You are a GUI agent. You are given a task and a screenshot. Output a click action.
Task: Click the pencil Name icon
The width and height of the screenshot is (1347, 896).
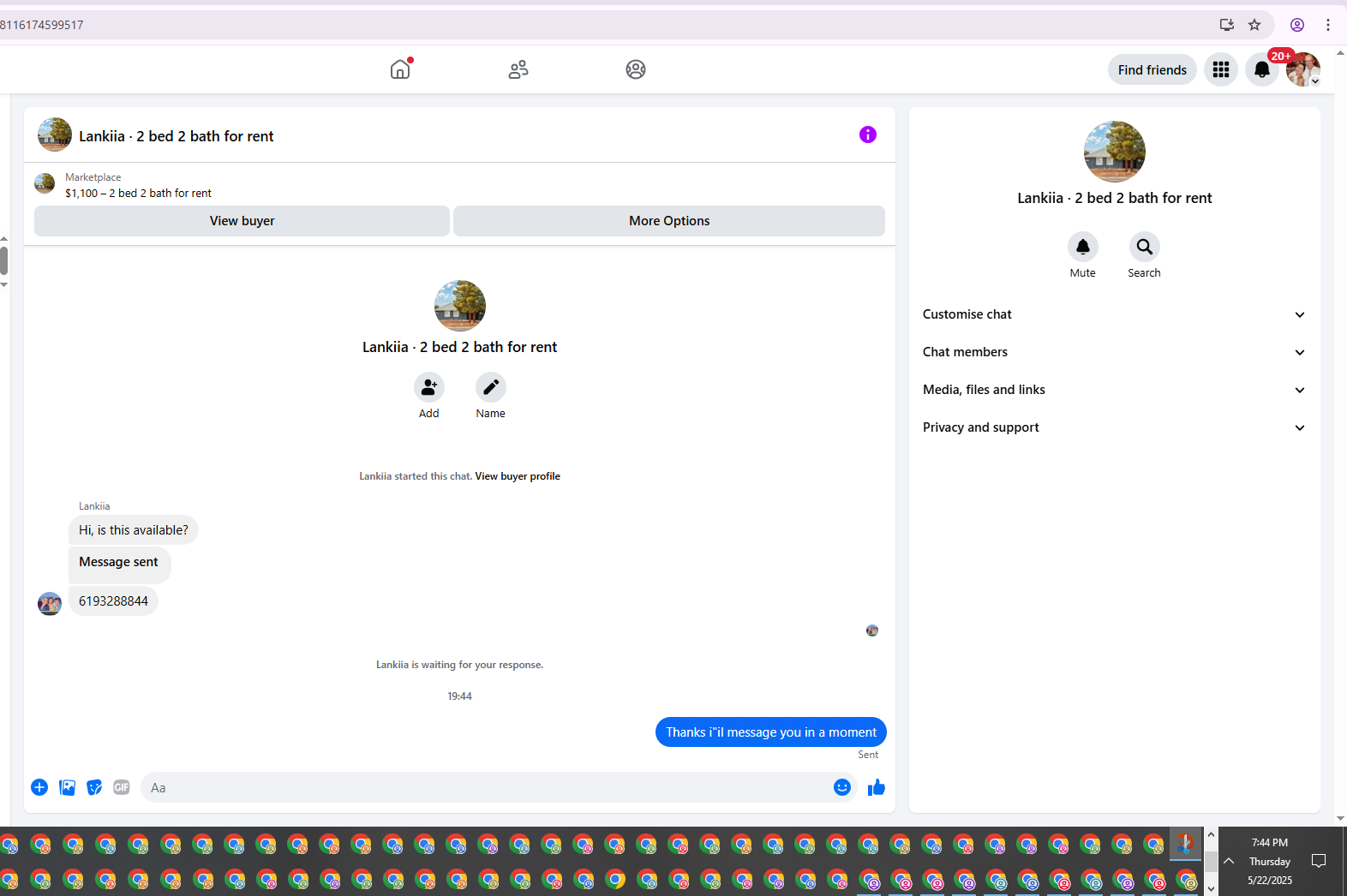click(x=491, y=387)
